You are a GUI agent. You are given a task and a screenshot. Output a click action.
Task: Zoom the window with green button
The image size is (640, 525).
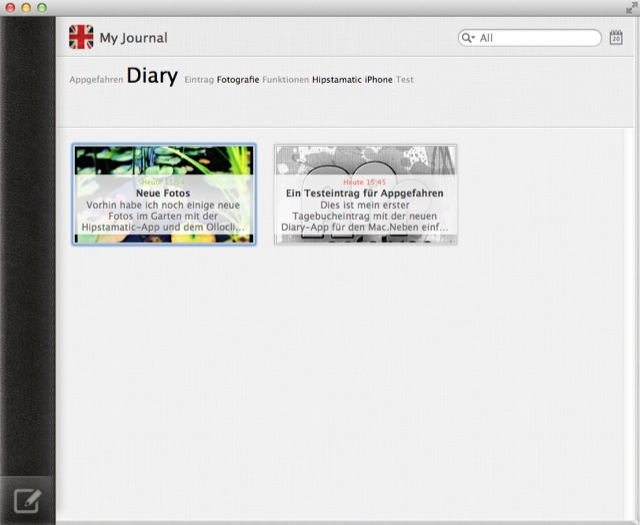click(41, 7)
